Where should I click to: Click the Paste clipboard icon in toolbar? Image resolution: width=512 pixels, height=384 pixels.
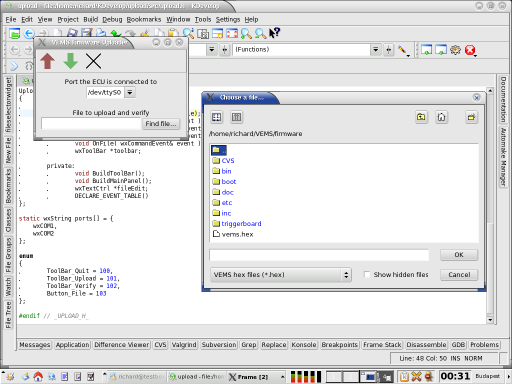173,33
